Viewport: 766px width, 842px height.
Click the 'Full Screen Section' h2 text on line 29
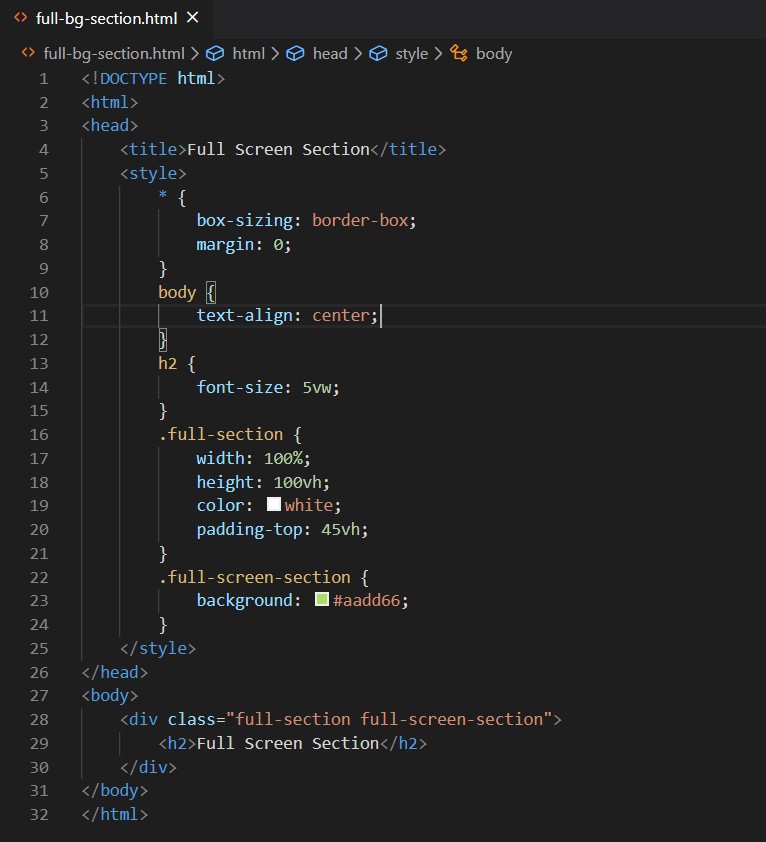(x=288, y=744)
